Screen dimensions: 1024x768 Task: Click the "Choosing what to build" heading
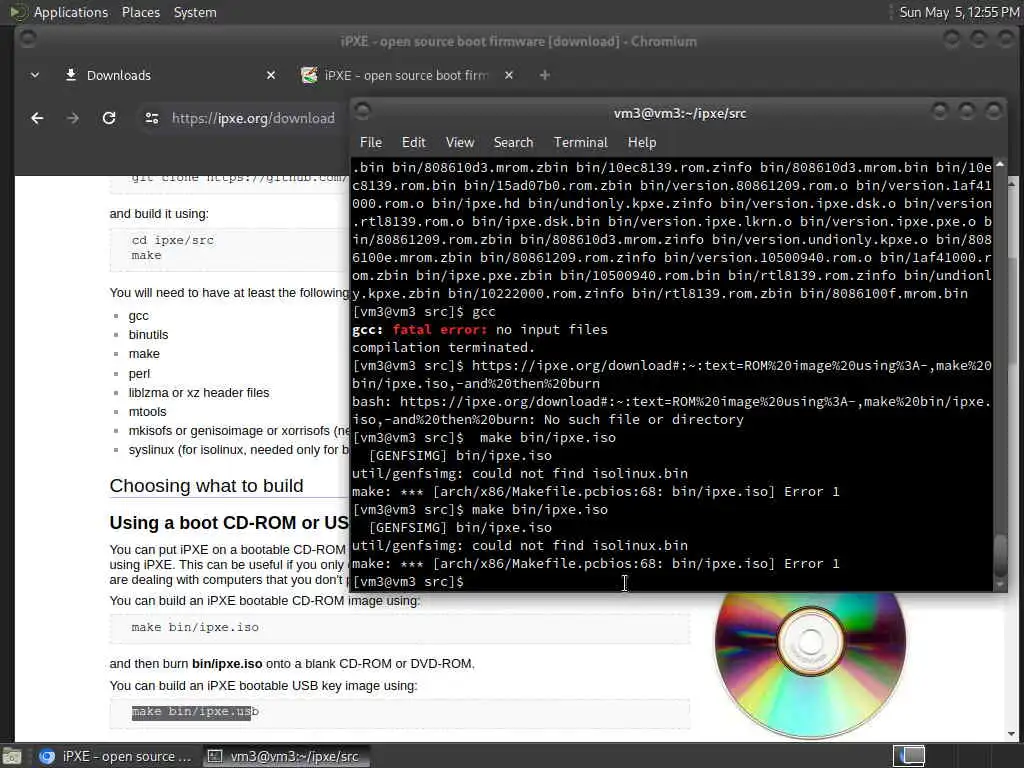[206, 486]
